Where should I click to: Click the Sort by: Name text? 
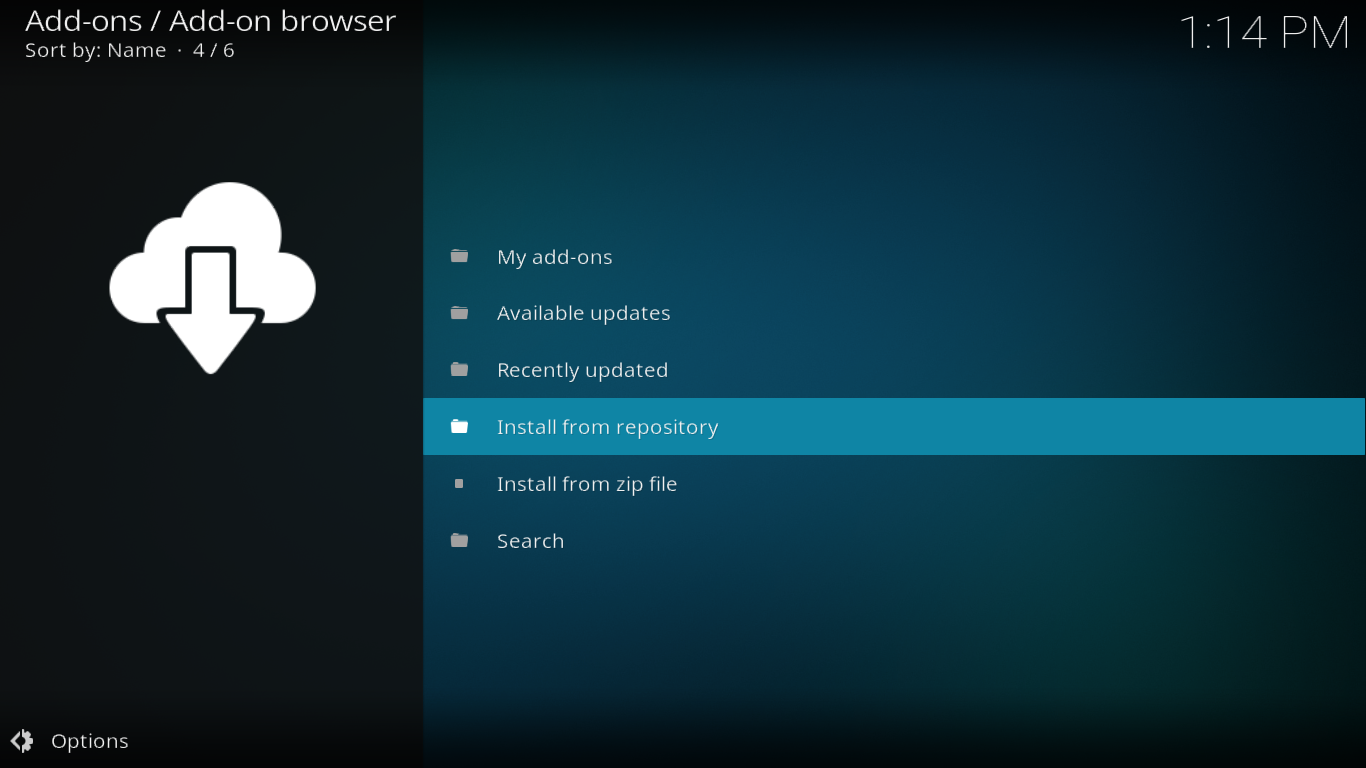point(95,50)
